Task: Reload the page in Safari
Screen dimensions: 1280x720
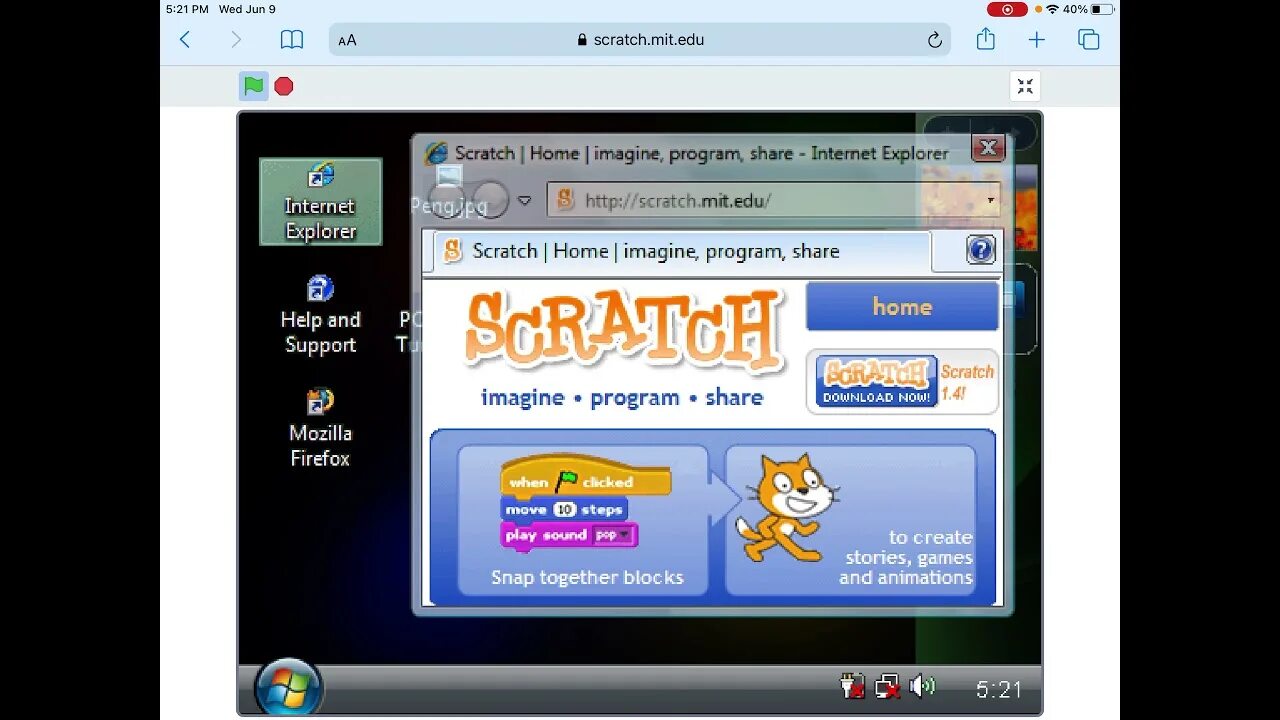Action: 934,40
